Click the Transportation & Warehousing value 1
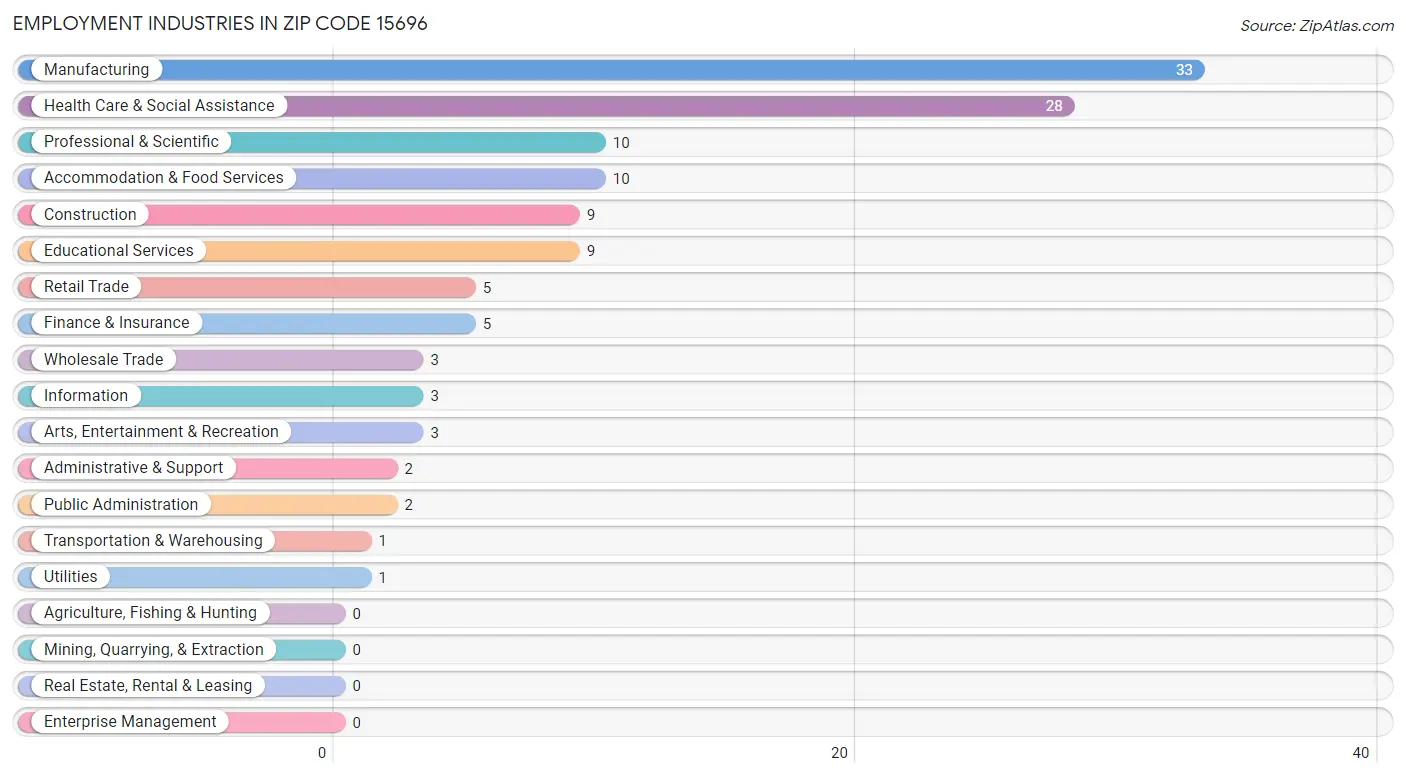The width and height of the screenshot is (1406, 777). coord(382,541)
